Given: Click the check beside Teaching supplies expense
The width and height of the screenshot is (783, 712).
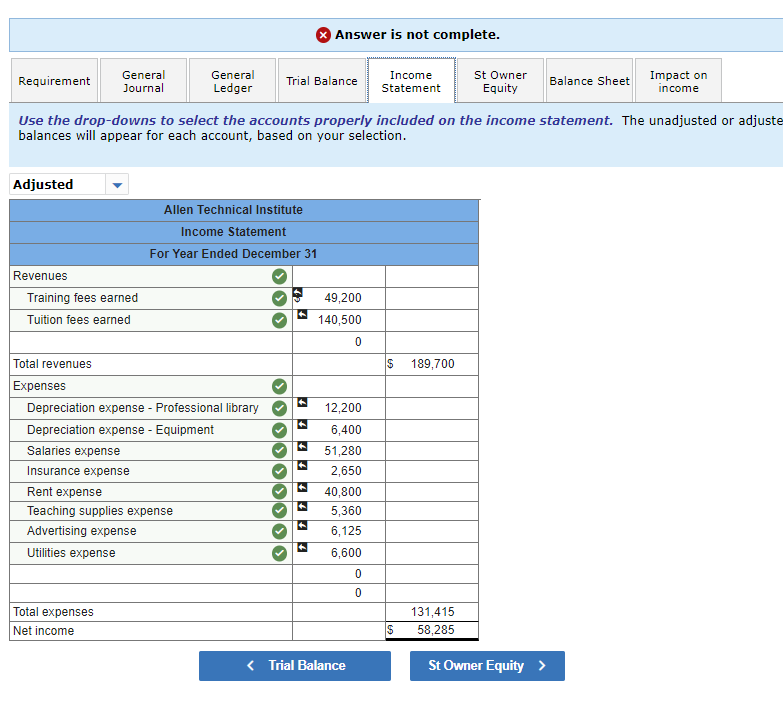Looking at the screenshot, I should (x=279, y=511).
